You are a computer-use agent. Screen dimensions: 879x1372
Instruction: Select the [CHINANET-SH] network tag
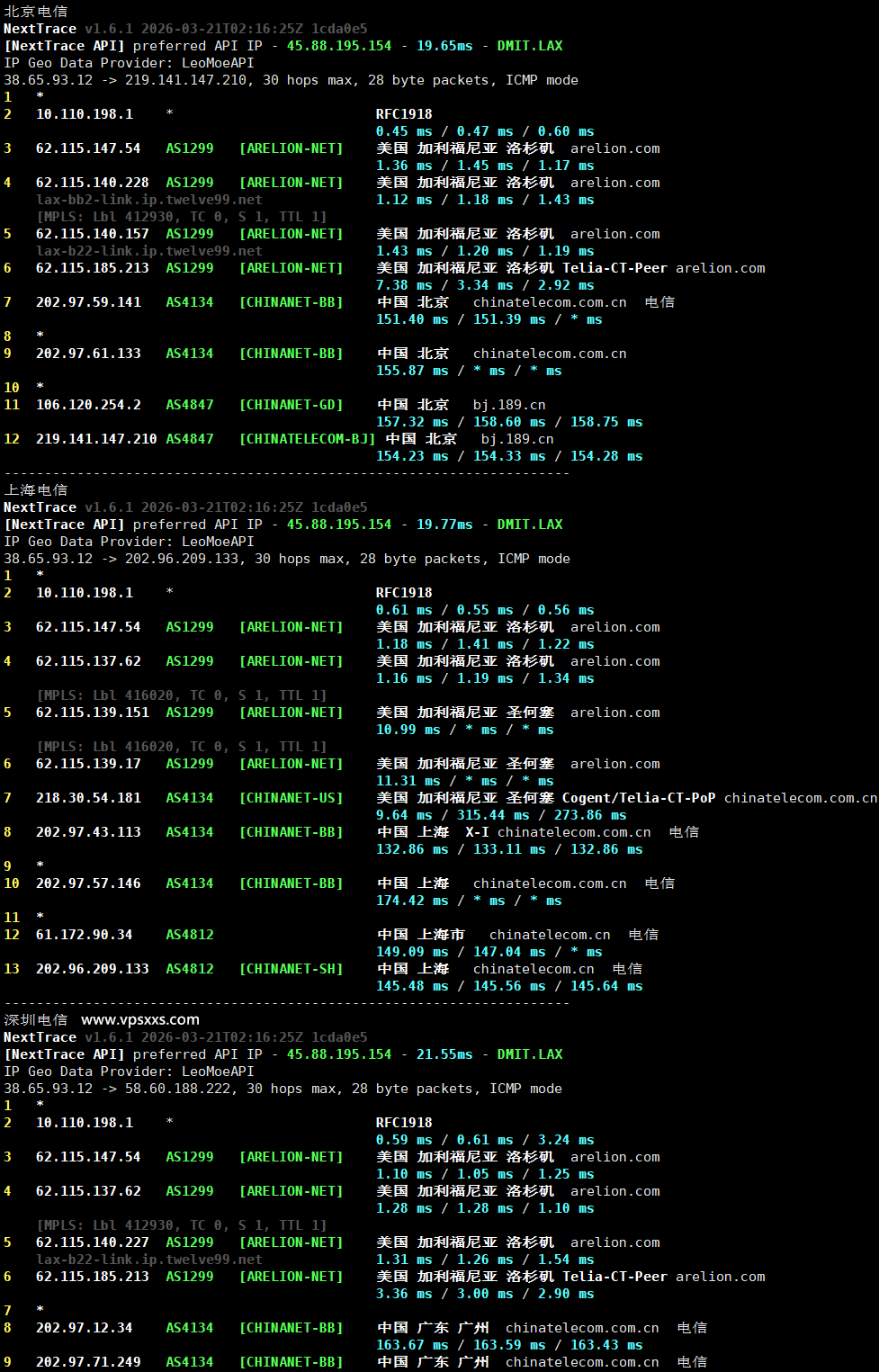[291, 969]
